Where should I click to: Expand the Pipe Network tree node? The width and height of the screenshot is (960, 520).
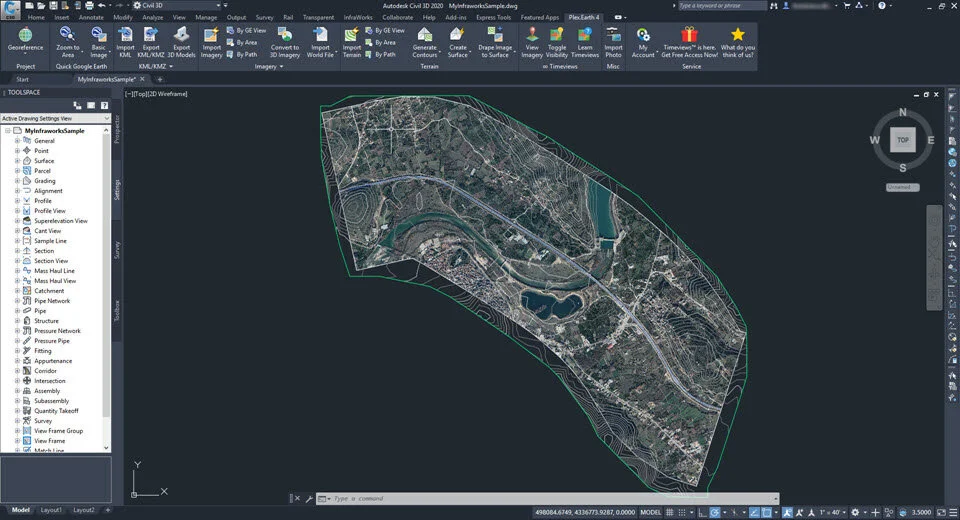(x=17, y=301)
